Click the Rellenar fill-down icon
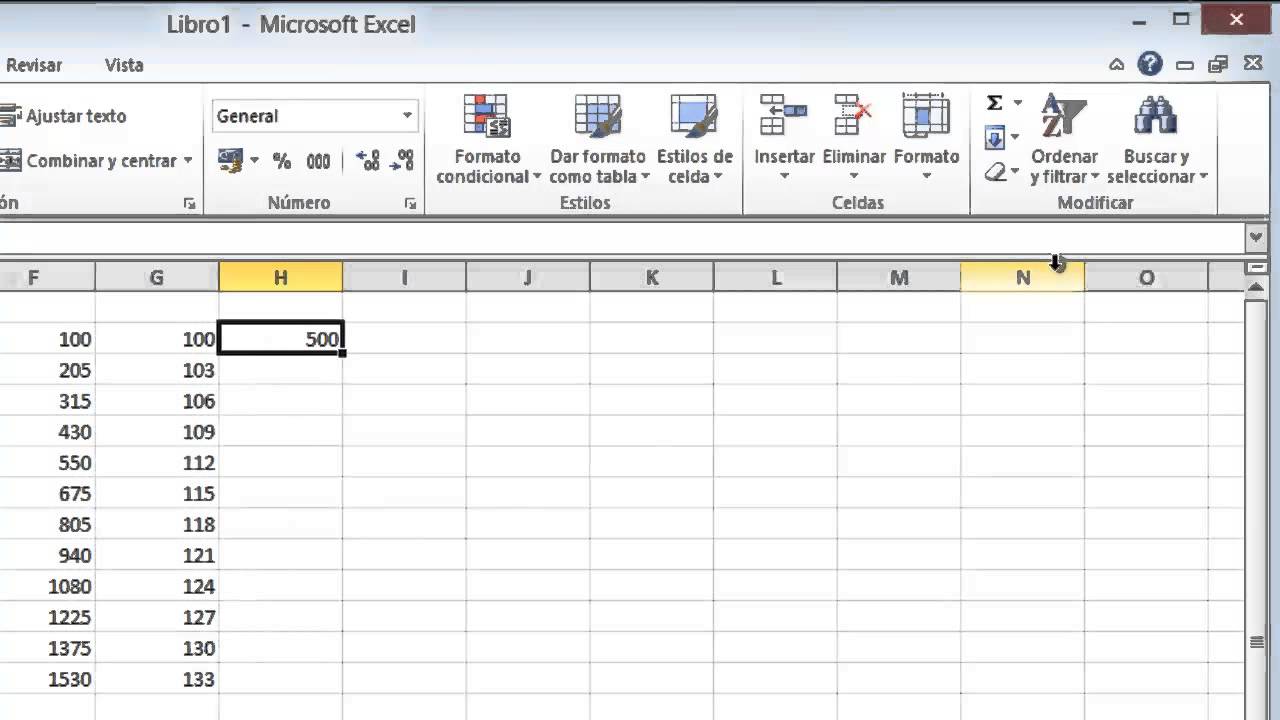 [x=995, y=138]
